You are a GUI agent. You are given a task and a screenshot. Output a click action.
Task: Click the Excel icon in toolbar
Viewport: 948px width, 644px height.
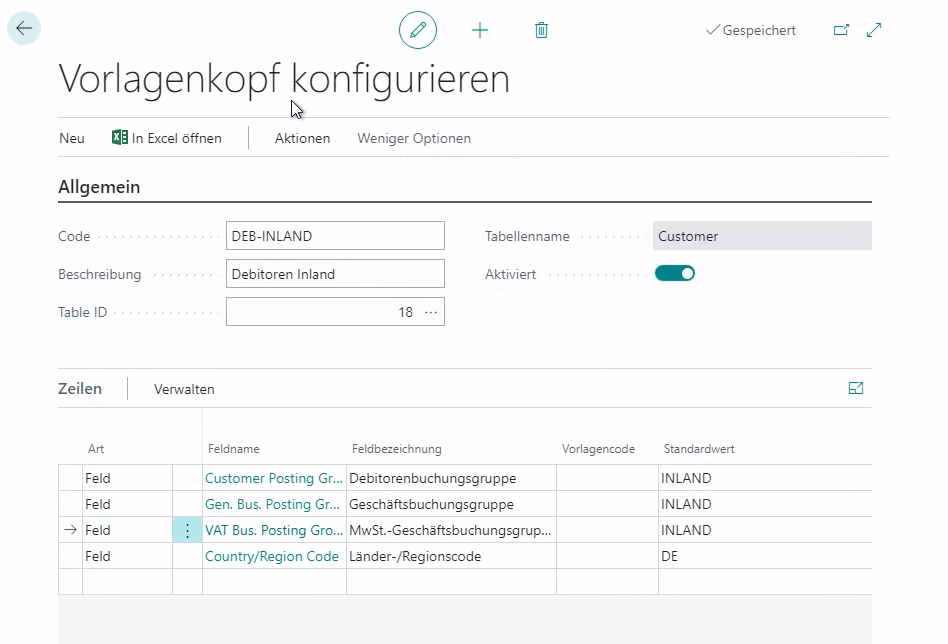click(120, 138)
